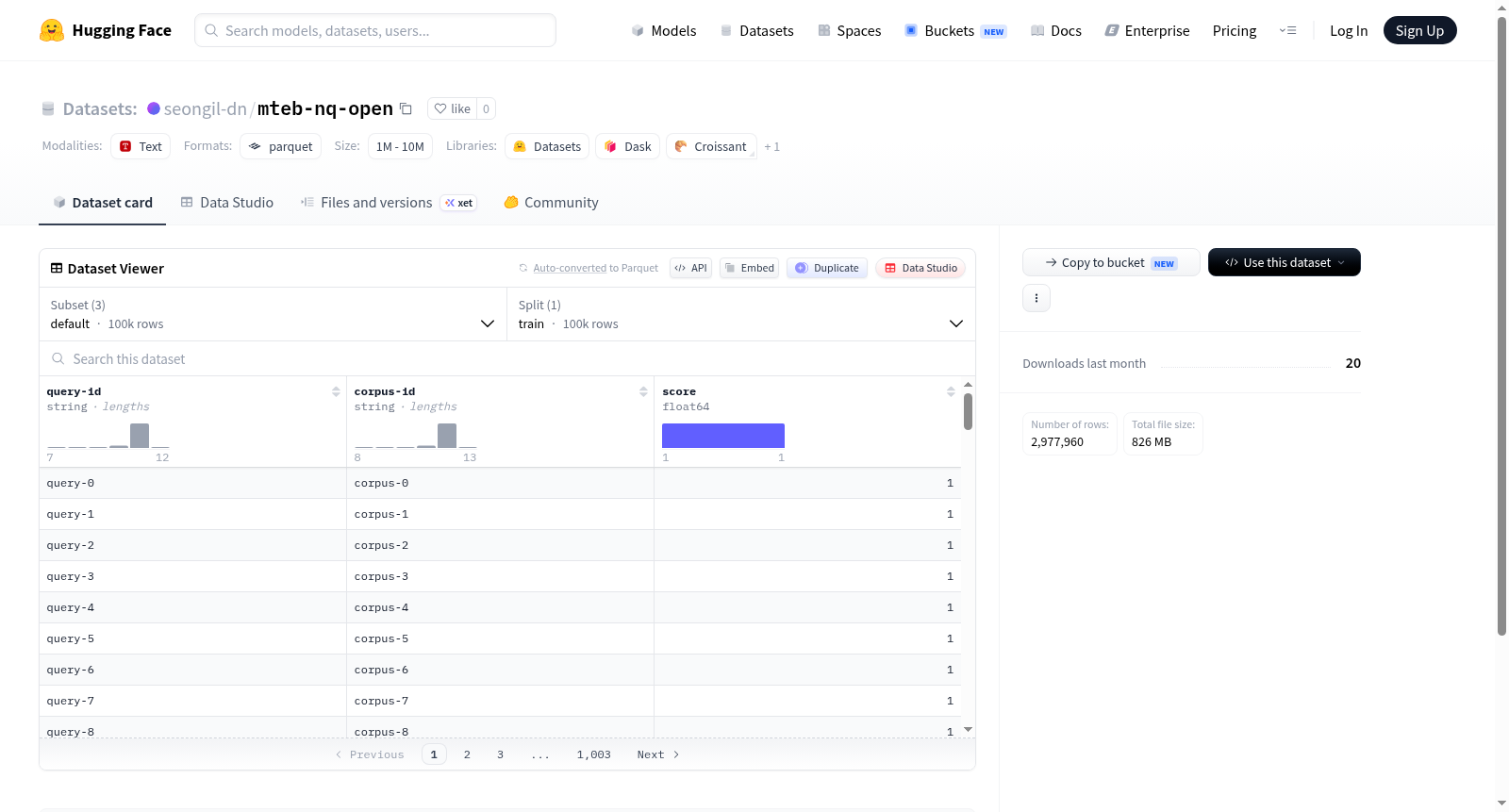Click the Copy to bucket button
The width and height of the screenshot is (1509, 812).
point(1111,262)
